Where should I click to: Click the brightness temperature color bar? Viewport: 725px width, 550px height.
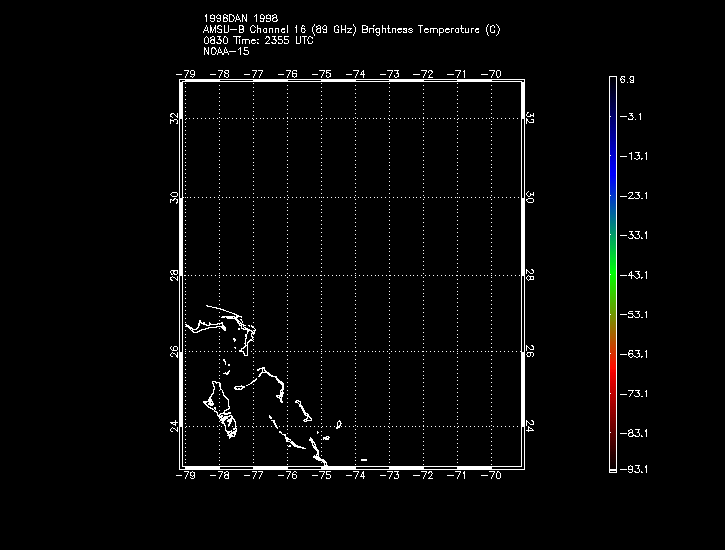(613, 275)
